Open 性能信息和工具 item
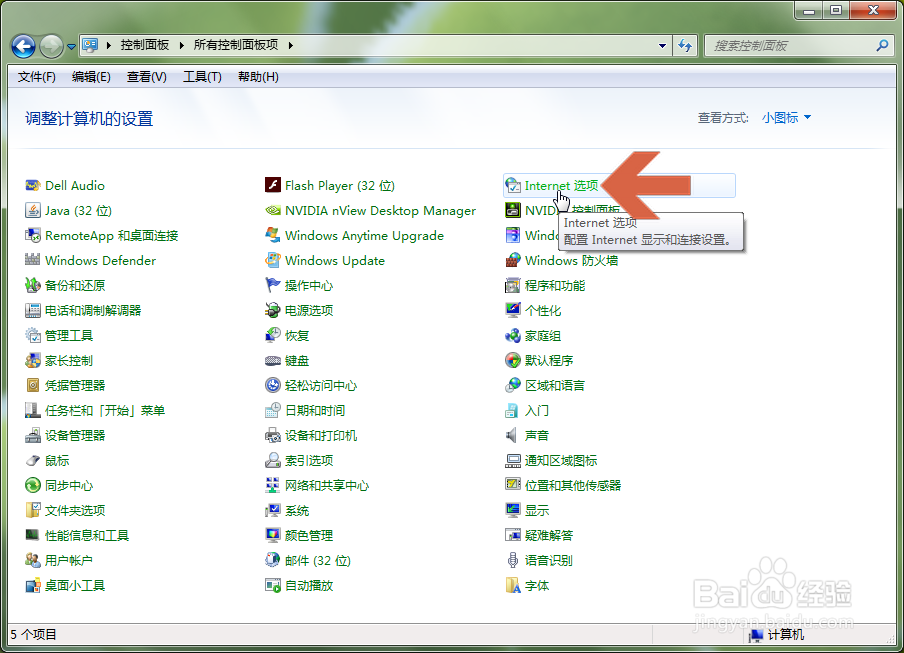 point(87,535)
